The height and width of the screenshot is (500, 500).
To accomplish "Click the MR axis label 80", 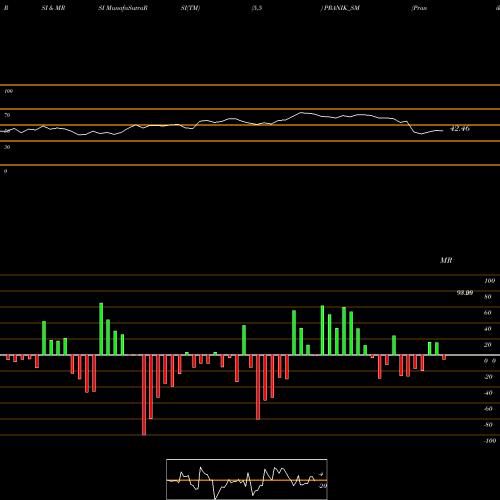I will click(488, 297).
